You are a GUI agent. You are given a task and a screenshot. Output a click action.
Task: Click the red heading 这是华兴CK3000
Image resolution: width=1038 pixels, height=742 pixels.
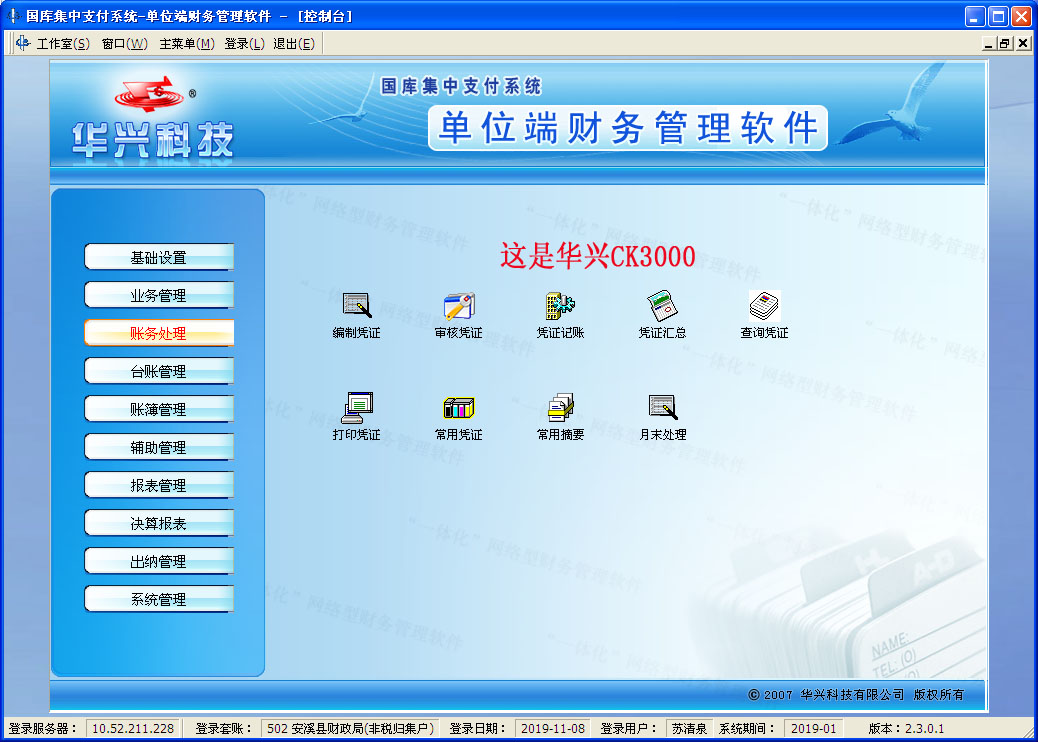[x=598, y=256]
